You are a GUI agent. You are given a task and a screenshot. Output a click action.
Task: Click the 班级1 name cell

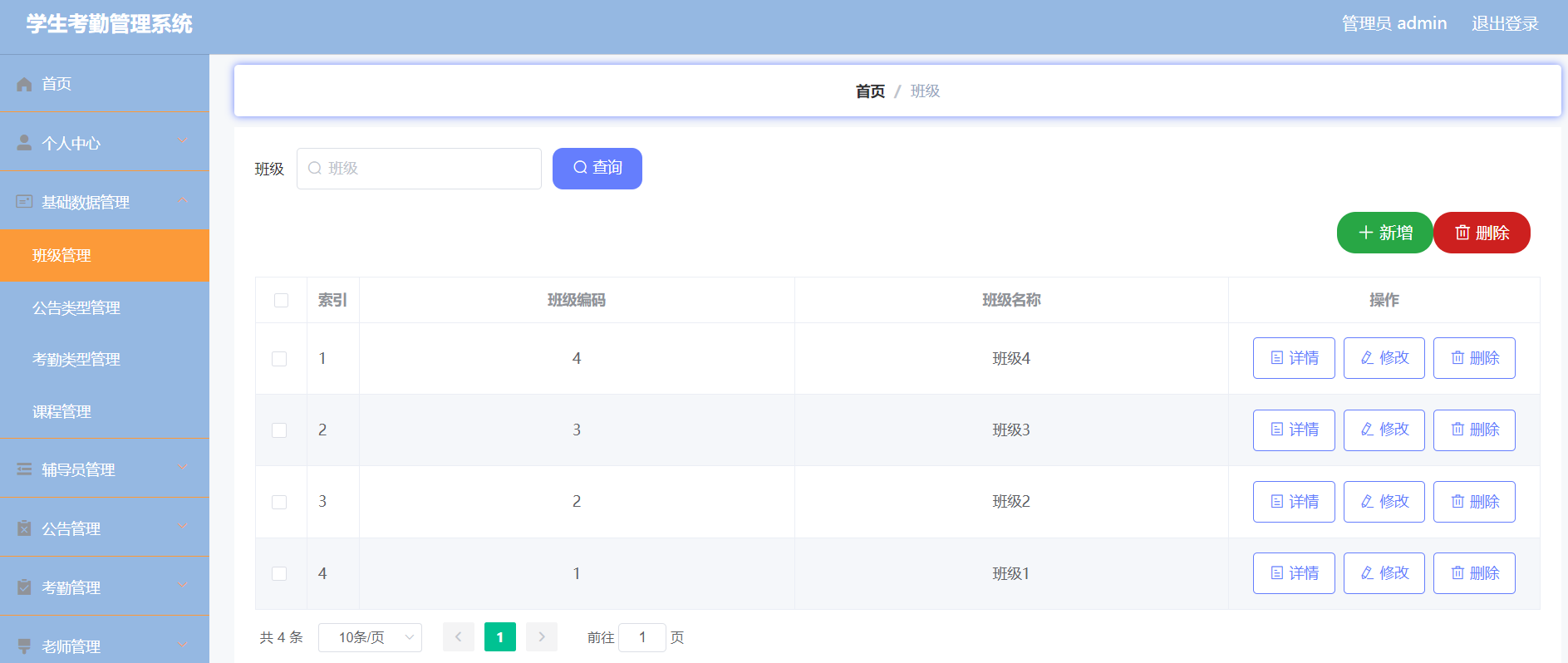tap(1011, 574)
